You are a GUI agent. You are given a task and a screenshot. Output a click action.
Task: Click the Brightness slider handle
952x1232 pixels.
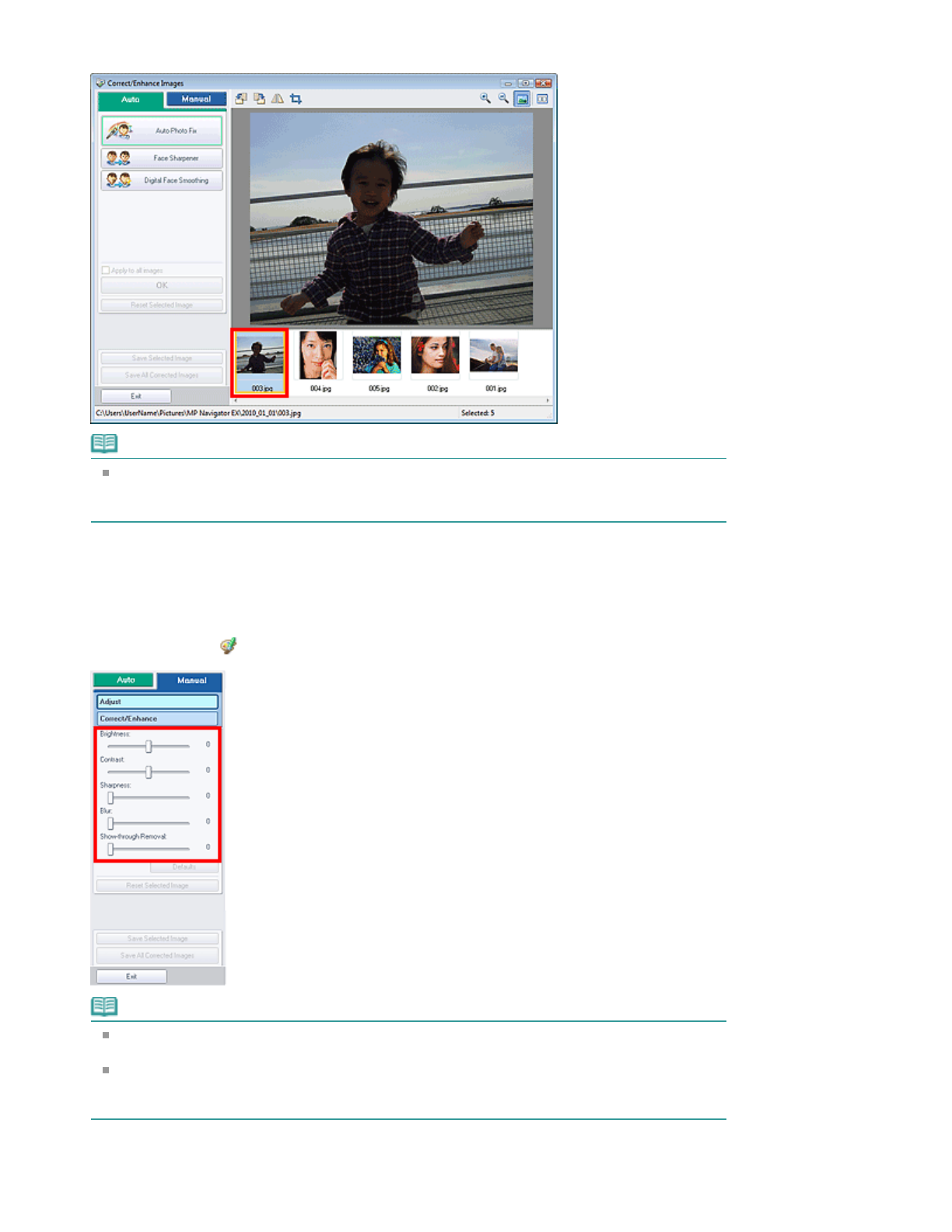[149, 747]
